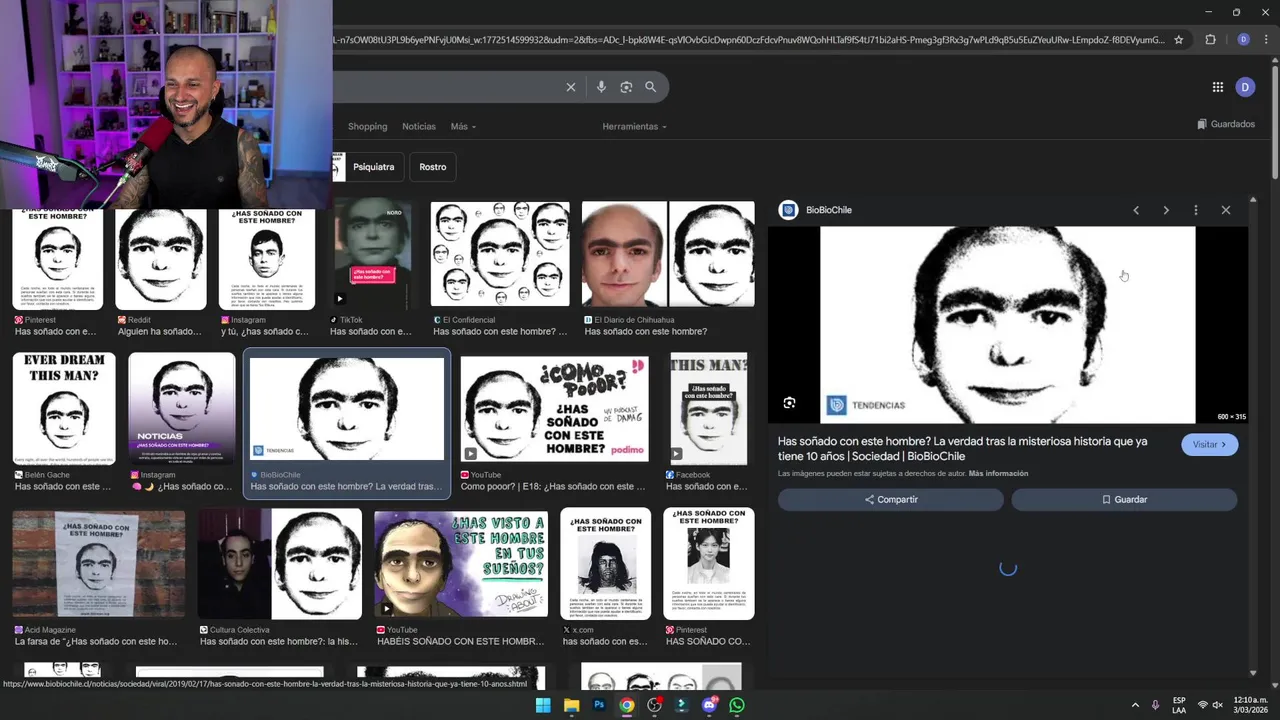Open the volume muted speaker icon
Screen dimensions: 1280x720
1218,705
